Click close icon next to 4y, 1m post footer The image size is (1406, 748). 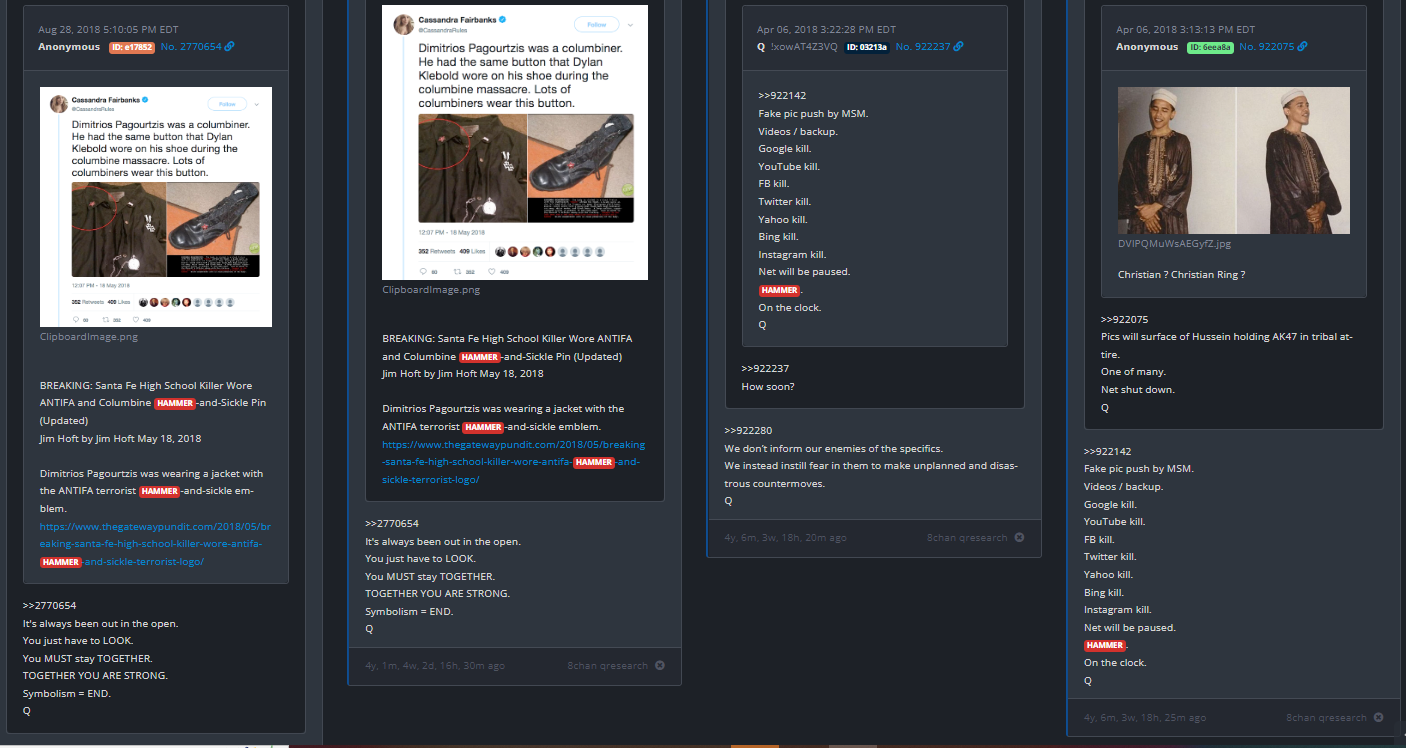tap(659, 665)
